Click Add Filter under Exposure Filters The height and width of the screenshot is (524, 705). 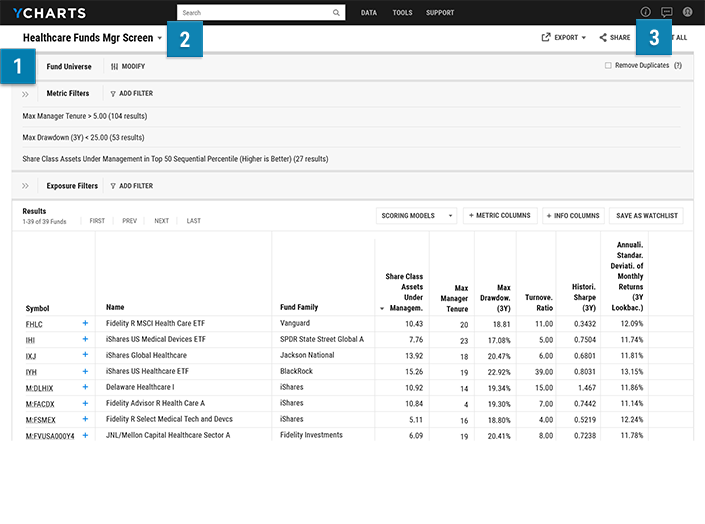[x=132, y=186]
